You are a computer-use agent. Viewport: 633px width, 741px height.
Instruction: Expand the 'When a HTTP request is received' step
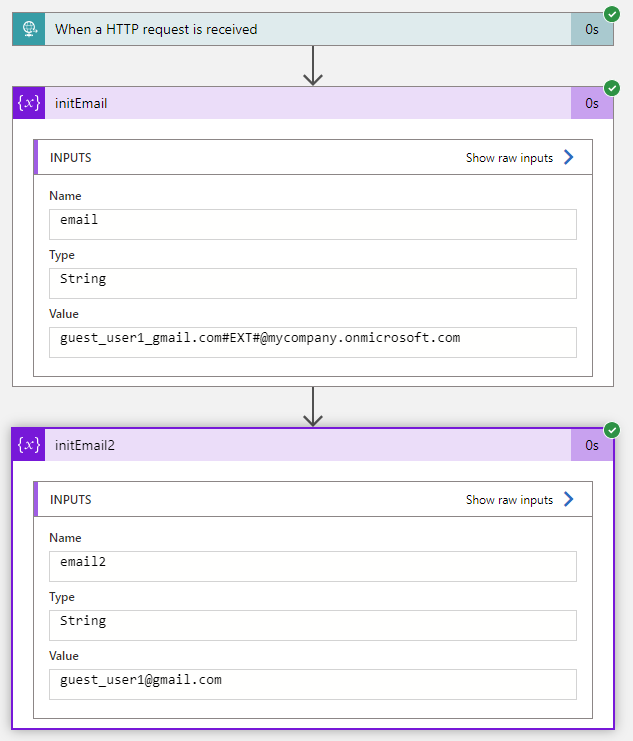click(300, 29)
